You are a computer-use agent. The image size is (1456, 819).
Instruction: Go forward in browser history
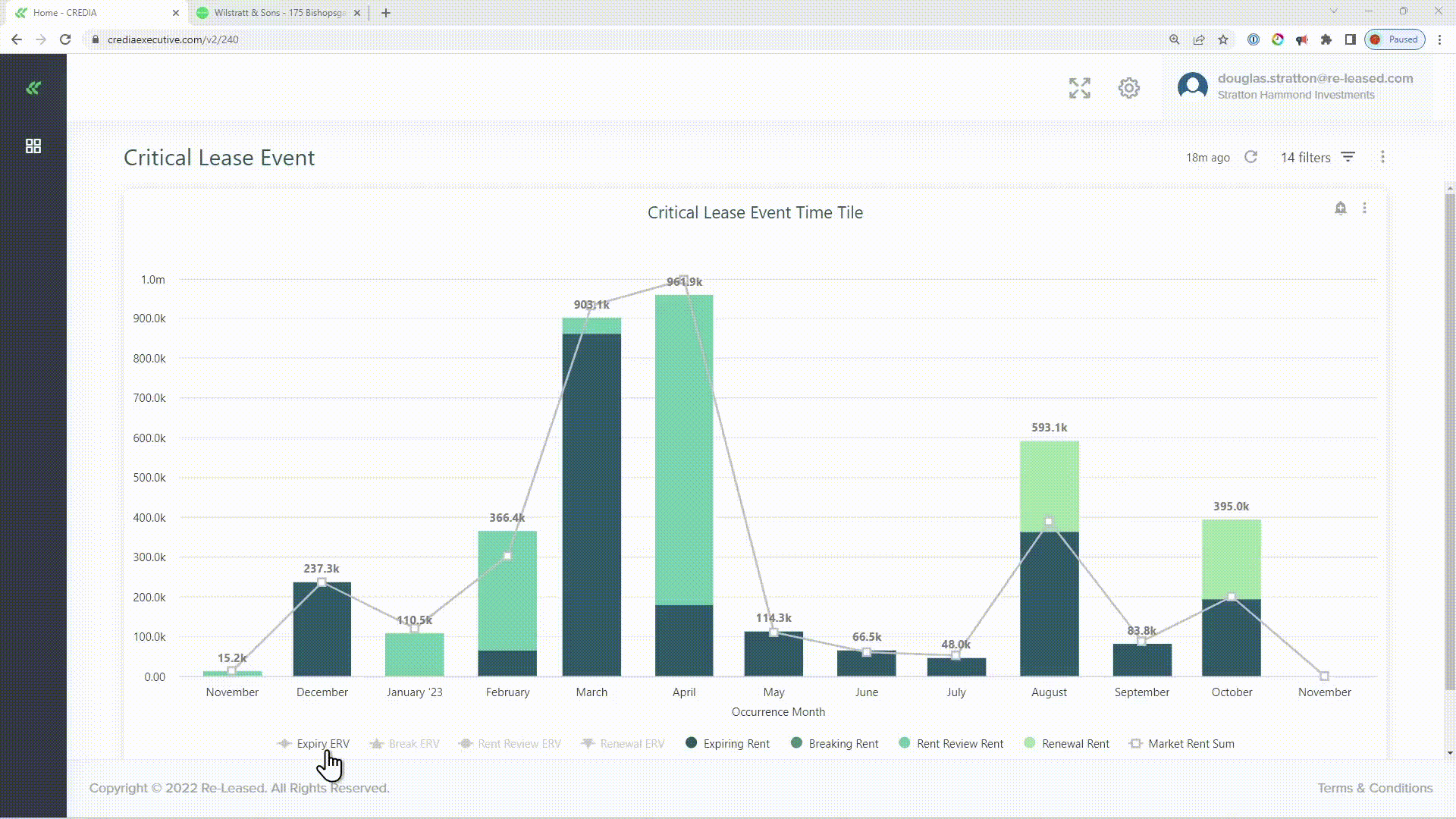click(41, 39)
